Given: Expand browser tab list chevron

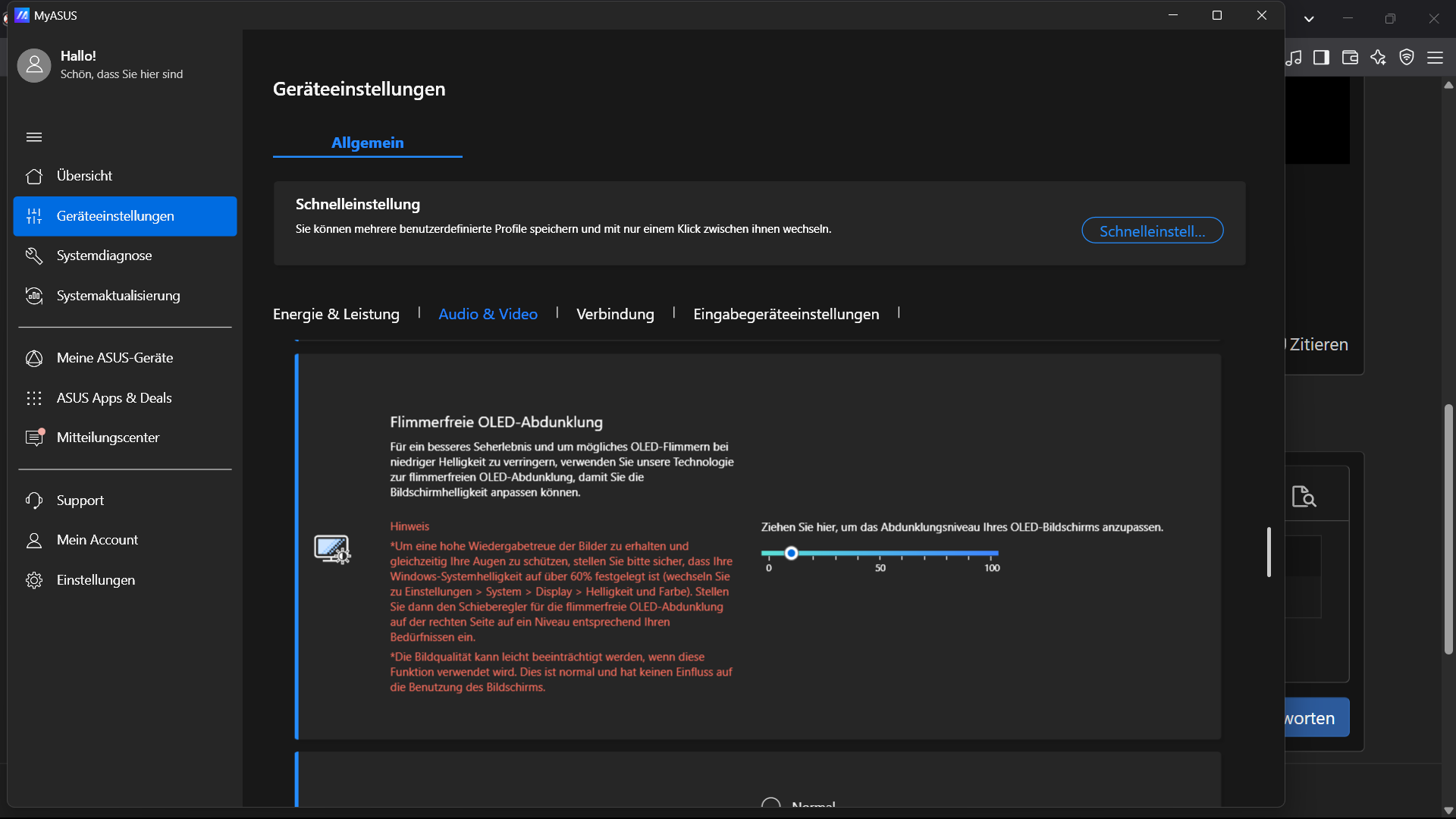Looking at the screenshot, I should (x=1309, y=19).
